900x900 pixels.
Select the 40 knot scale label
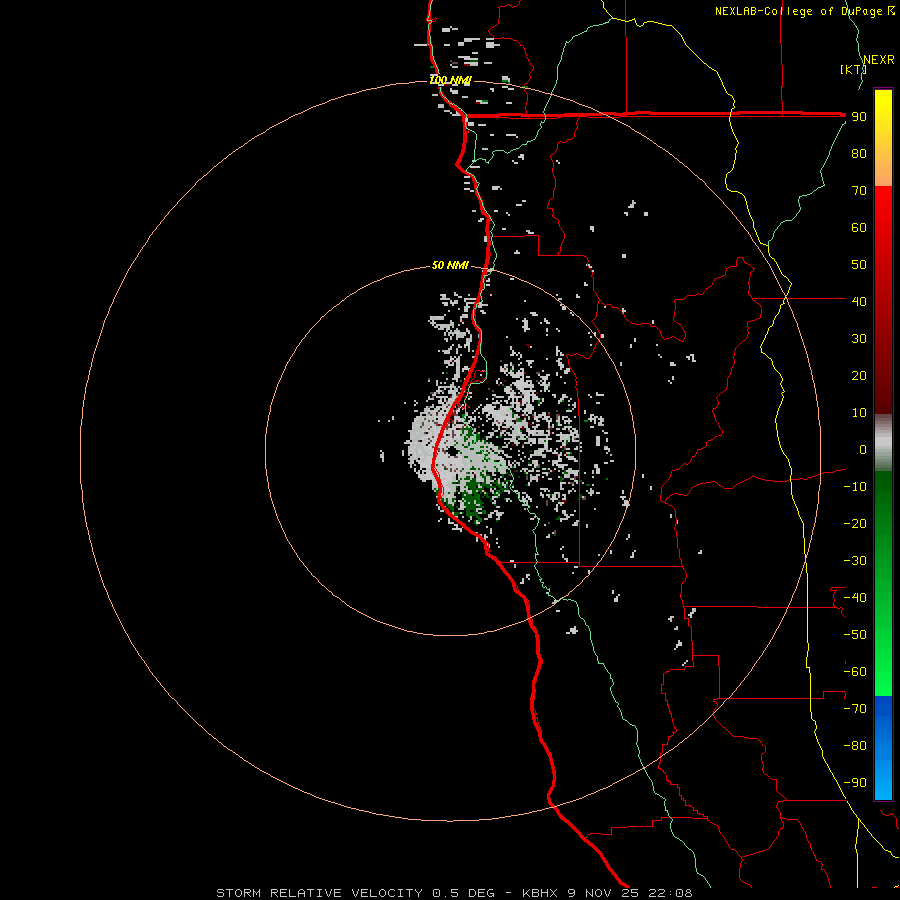(x=859, y=301)
